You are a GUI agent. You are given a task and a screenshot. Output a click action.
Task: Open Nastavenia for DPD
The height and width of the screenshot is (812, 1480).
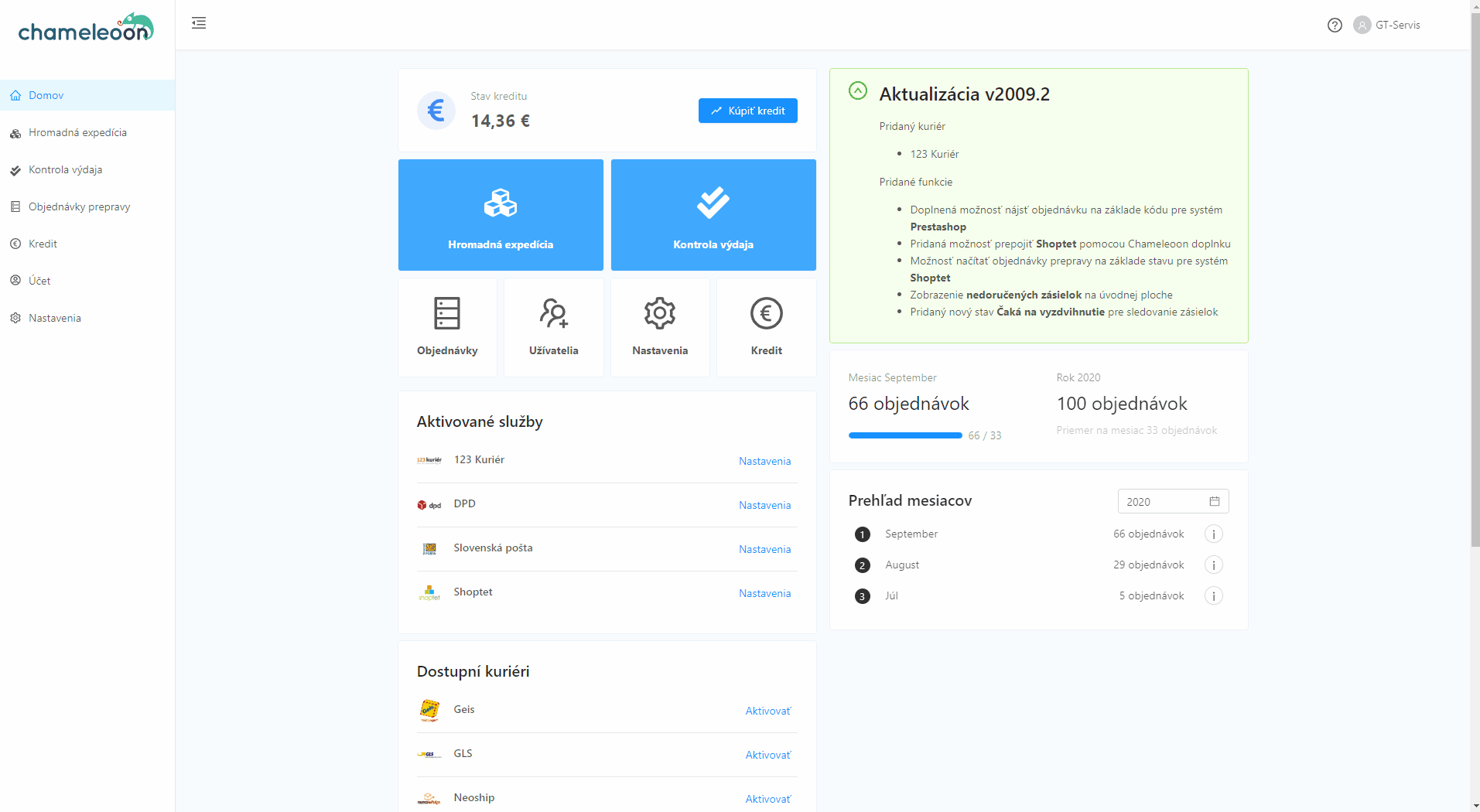coord(764,505)
